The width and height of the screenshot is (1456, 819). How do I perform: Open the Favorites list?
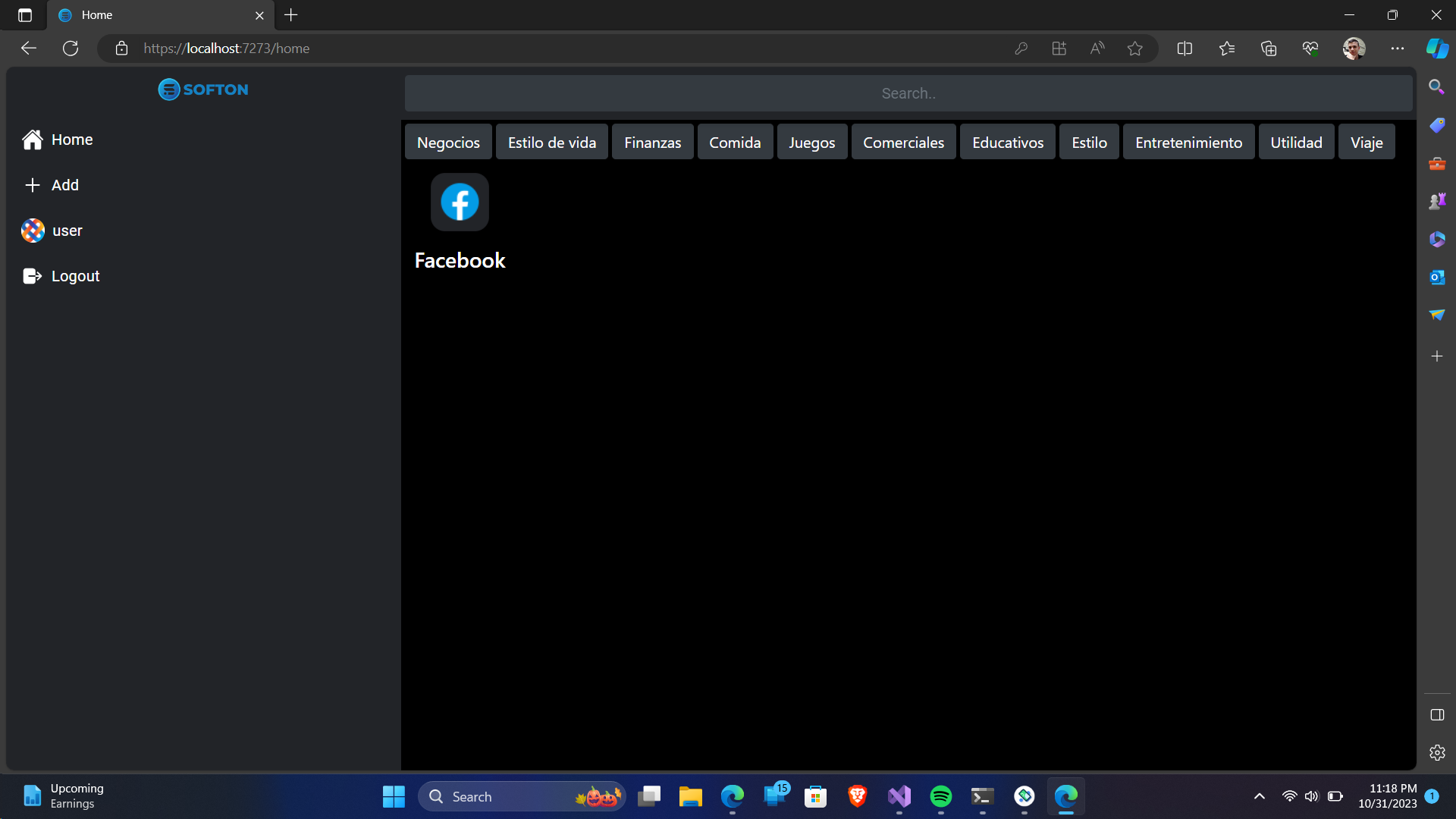pos(1227,49)
